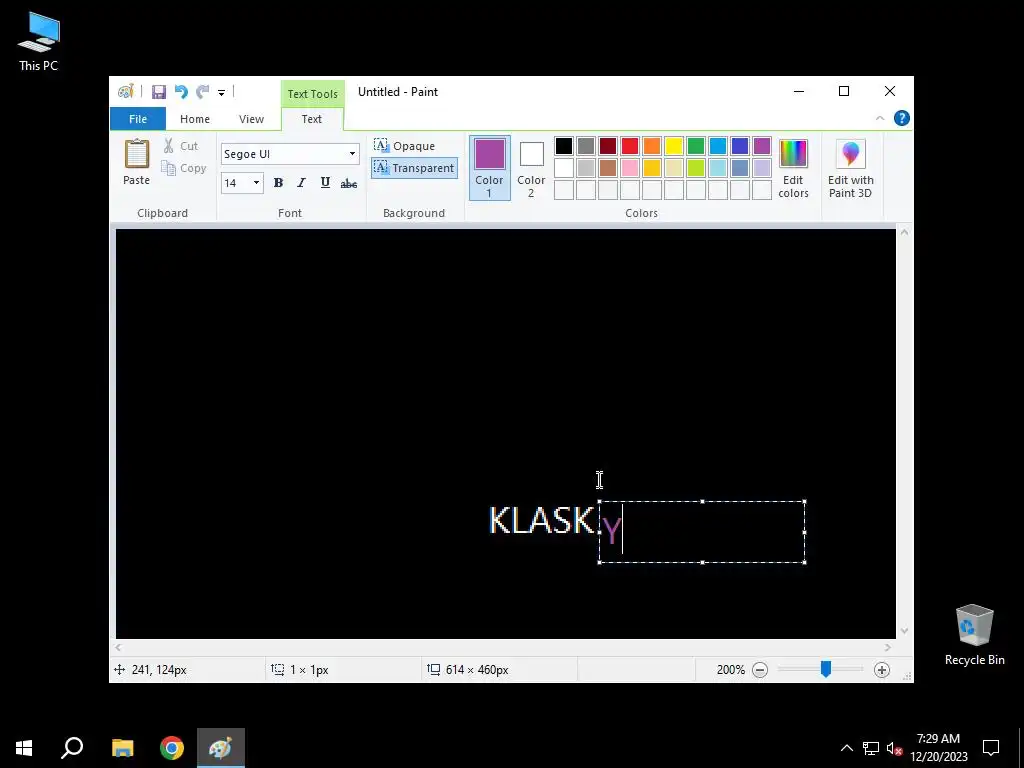This screenshot has height=768, width=1024.
Task: Undo the last action
Action: pos(181,91)
